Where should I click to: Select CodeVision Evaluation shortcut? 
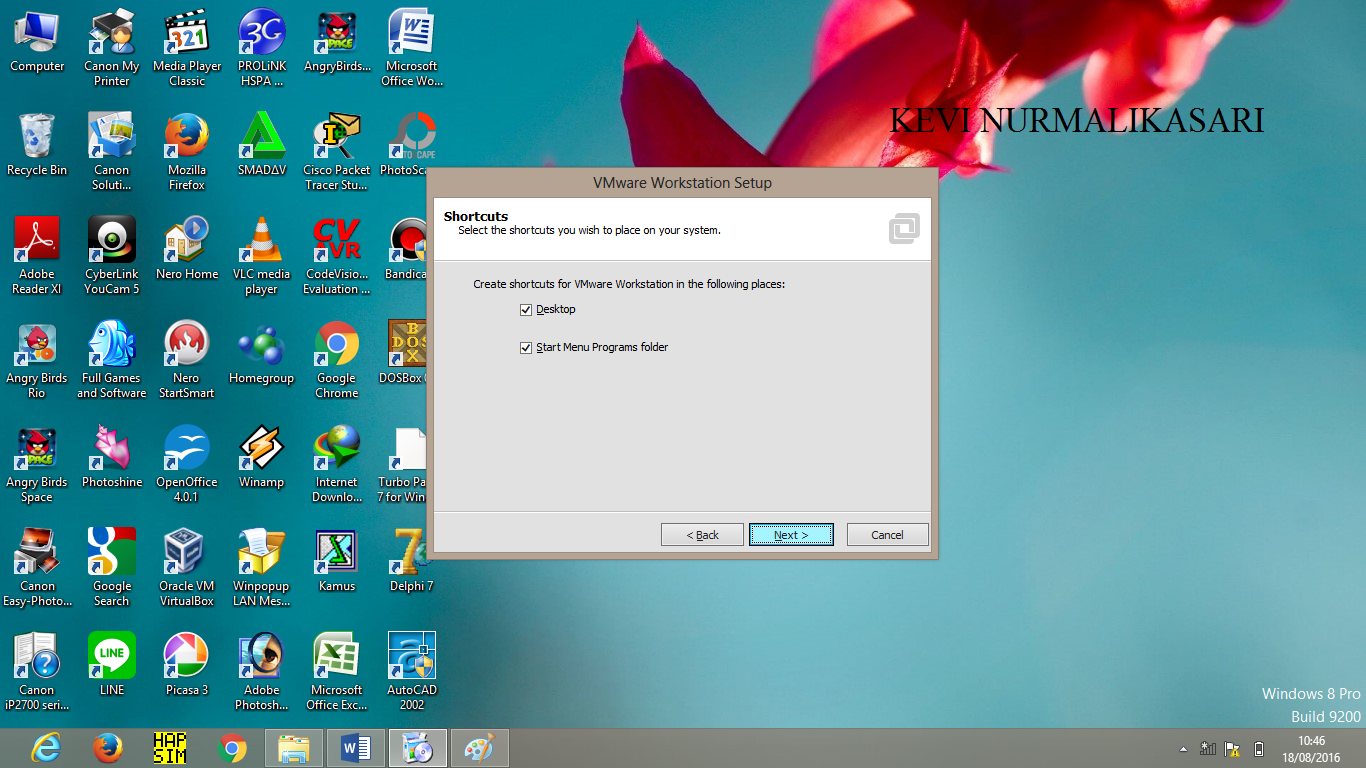click(337, 256)
